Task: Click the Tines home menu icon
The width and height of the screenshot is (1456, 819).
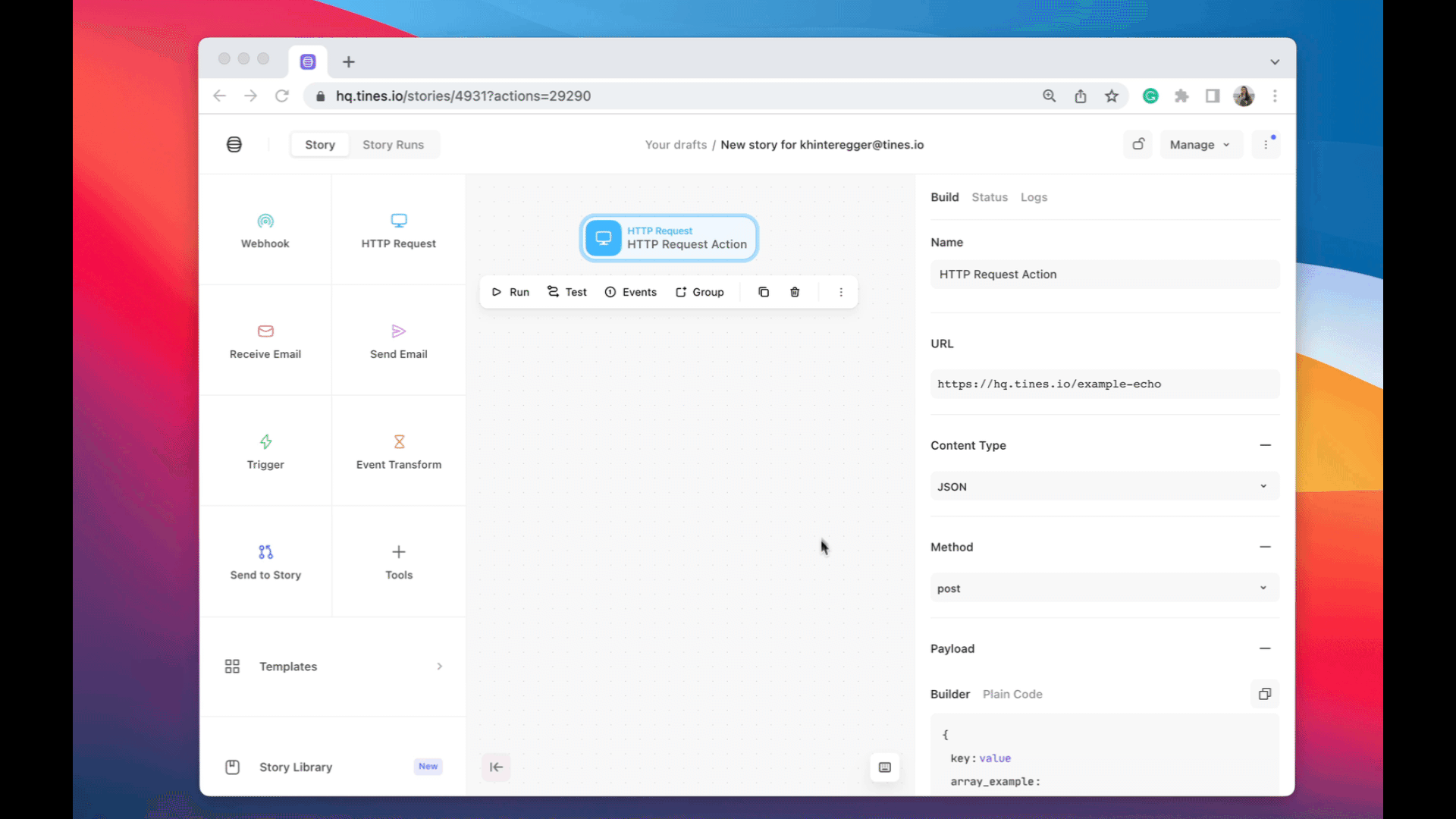Action: [234, 145]
